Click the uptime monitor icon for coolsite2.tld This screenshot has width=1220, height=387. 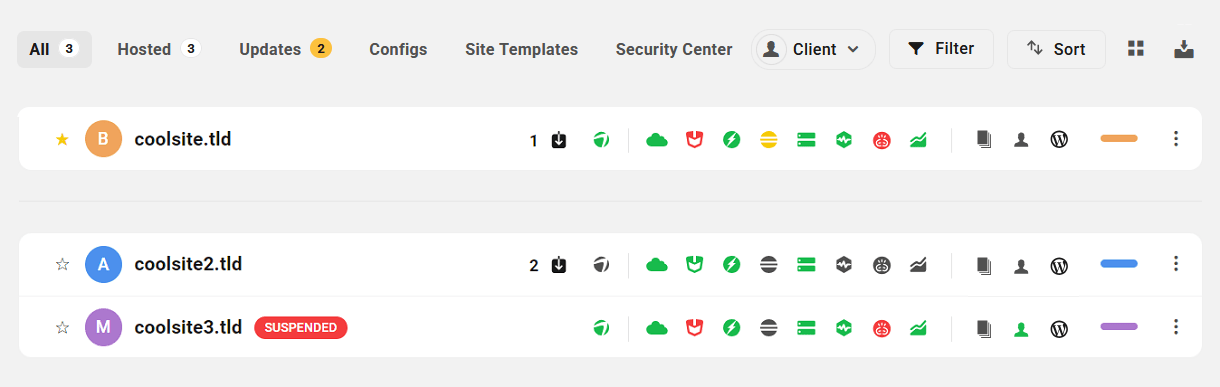[844, 265]
